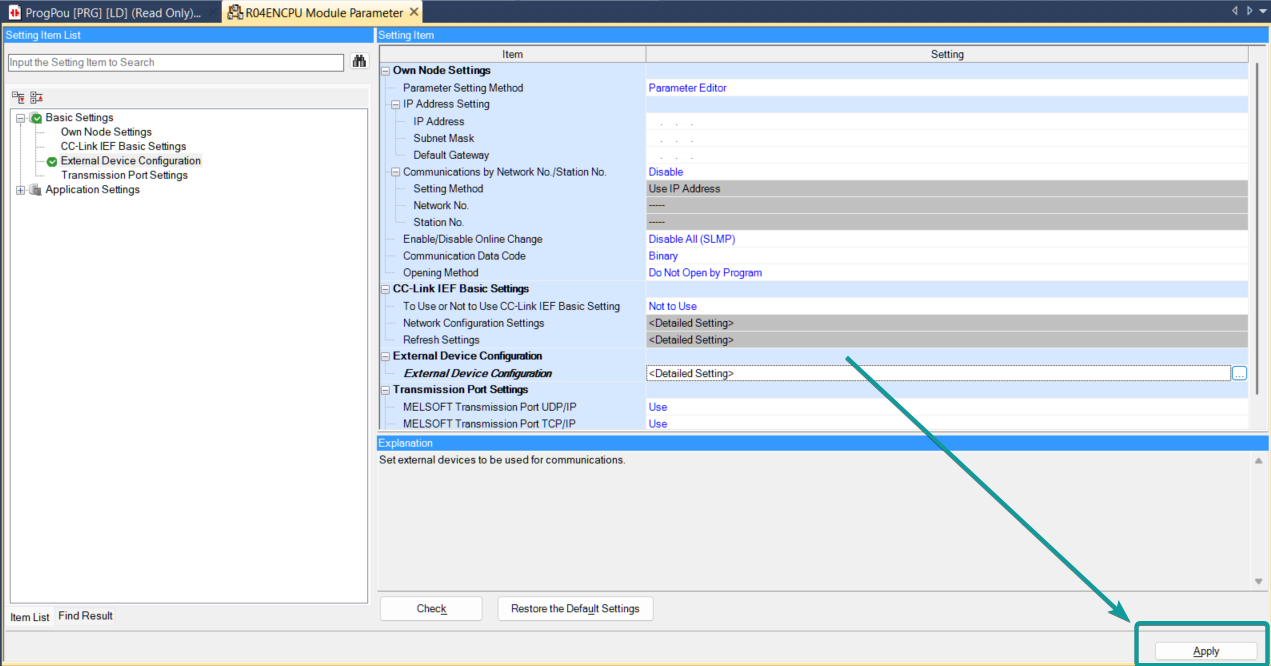
Task: Click the collapse-all tree icon
Action: click(x=36, y=97)
